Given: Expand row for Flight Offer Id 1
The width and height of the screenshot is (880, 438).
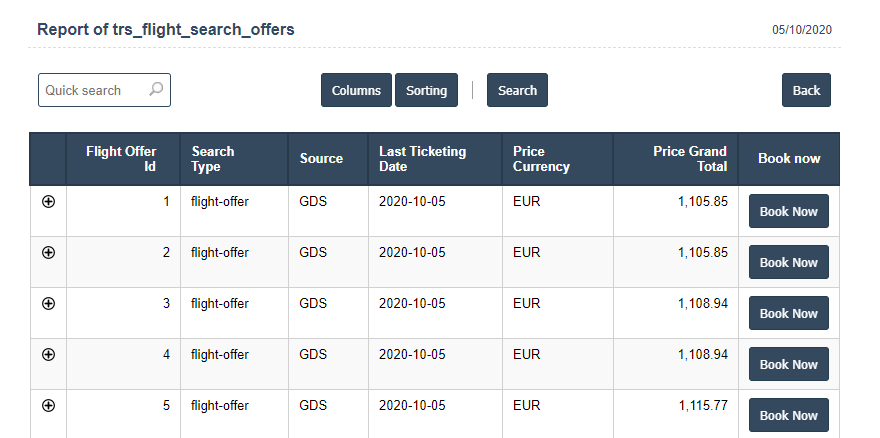Looking at the screenshot, I should [x=48, y=201].
